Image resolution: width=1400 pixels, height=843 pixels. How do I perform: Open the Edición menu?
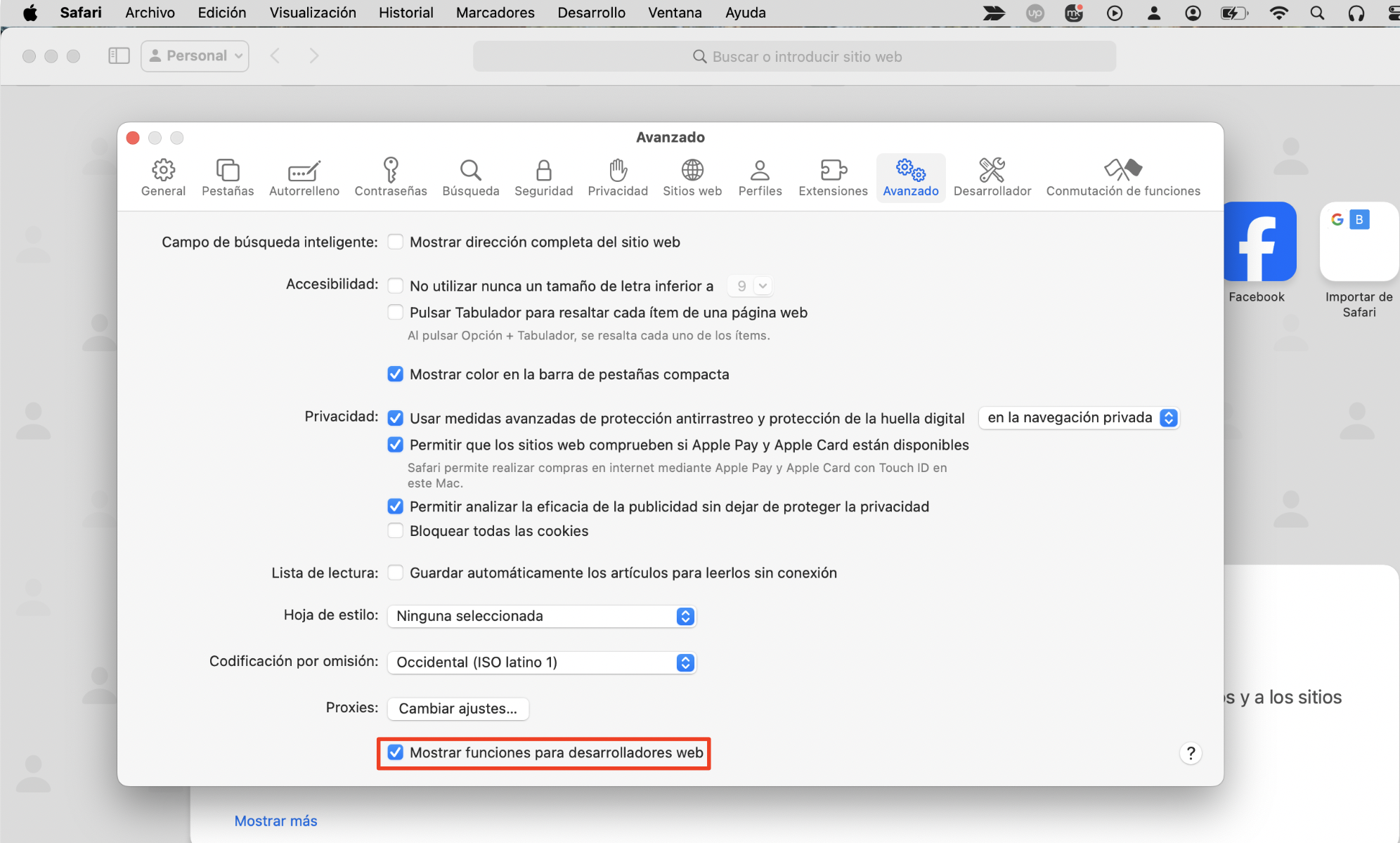point(222,13)
